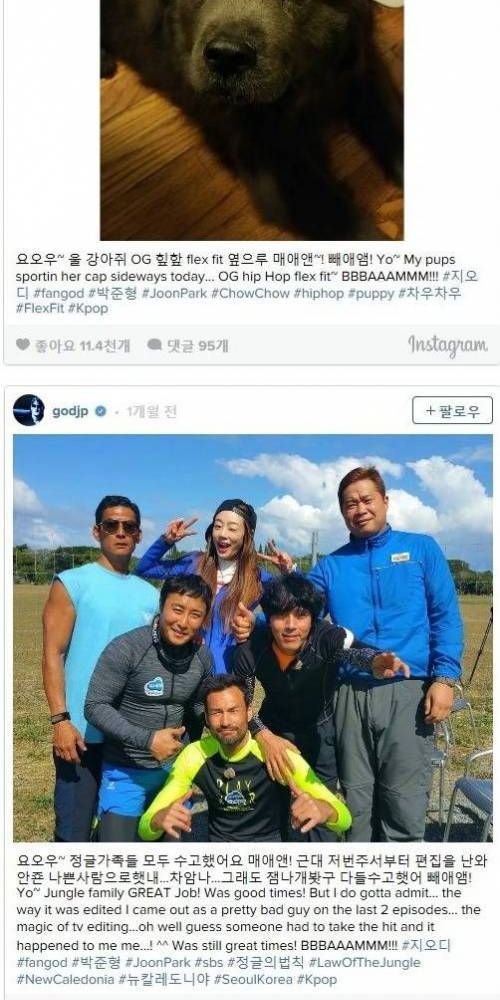
Task: Open hashtag #FlexFit
Action: point(40,309)
